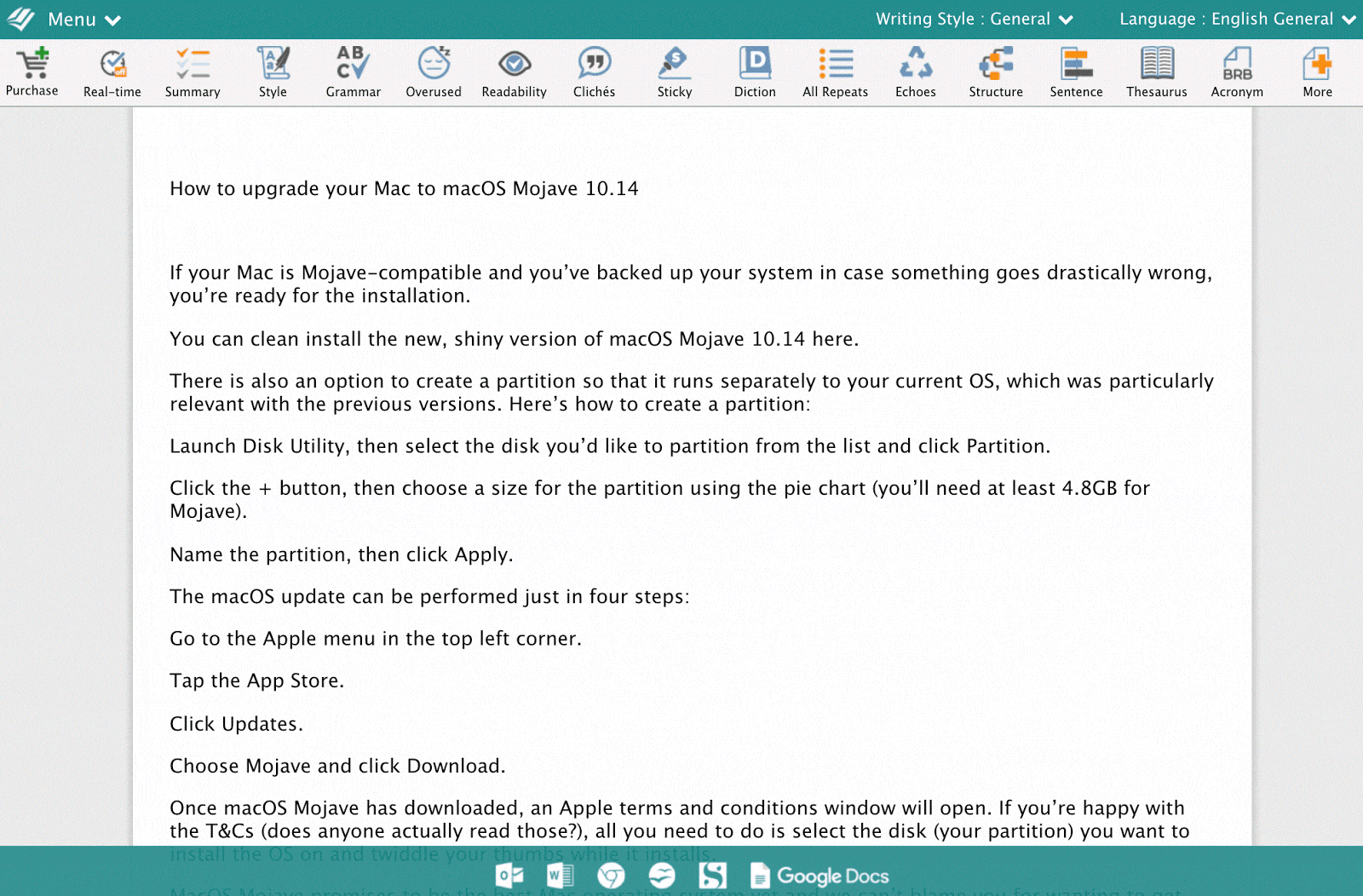The image size is (1363, 896).
Task: Run the Real-time check
Action: point(112,72)
